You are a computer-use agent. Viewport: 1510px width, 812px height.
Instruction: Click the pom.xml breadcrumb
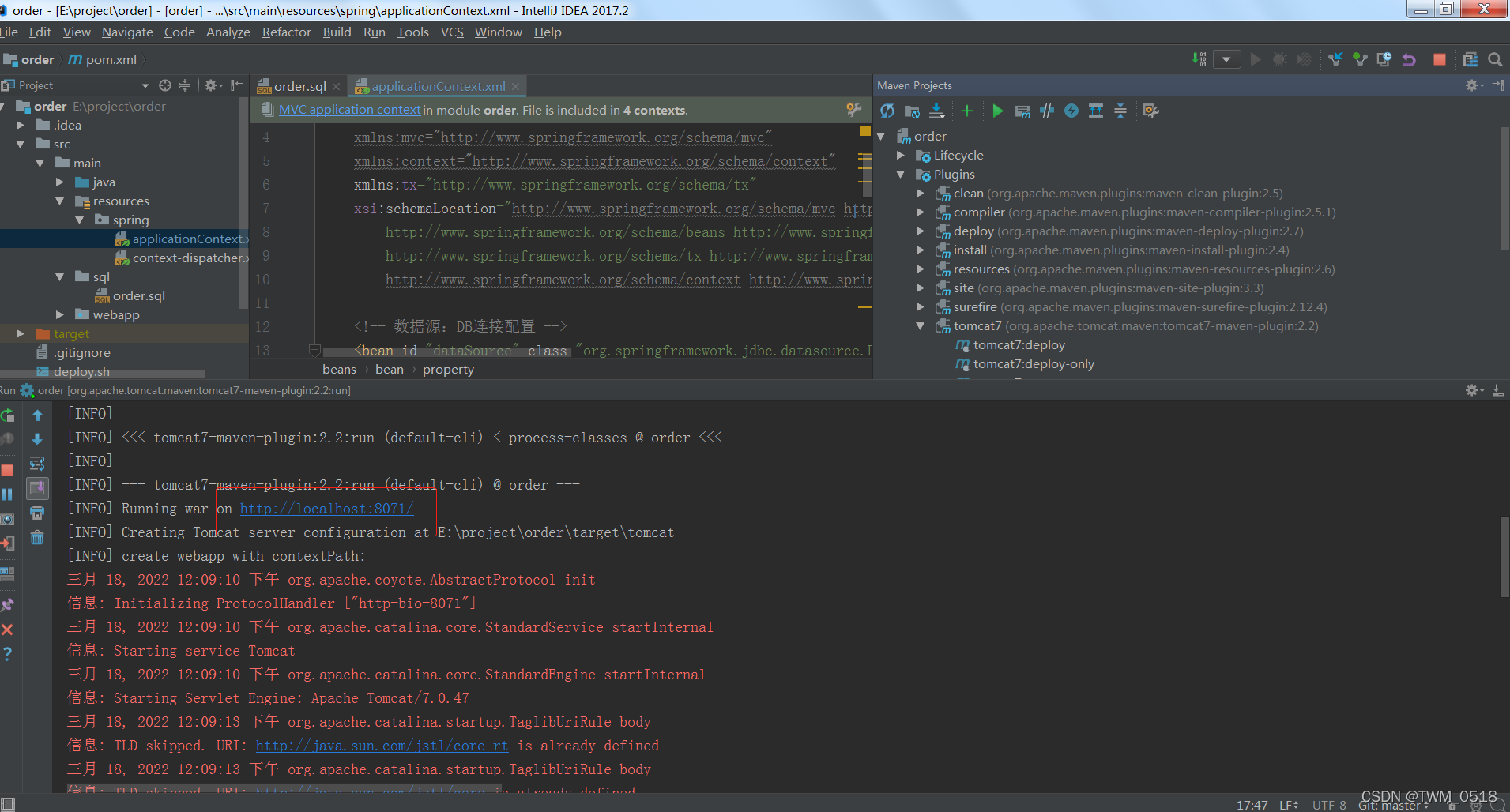103,59
